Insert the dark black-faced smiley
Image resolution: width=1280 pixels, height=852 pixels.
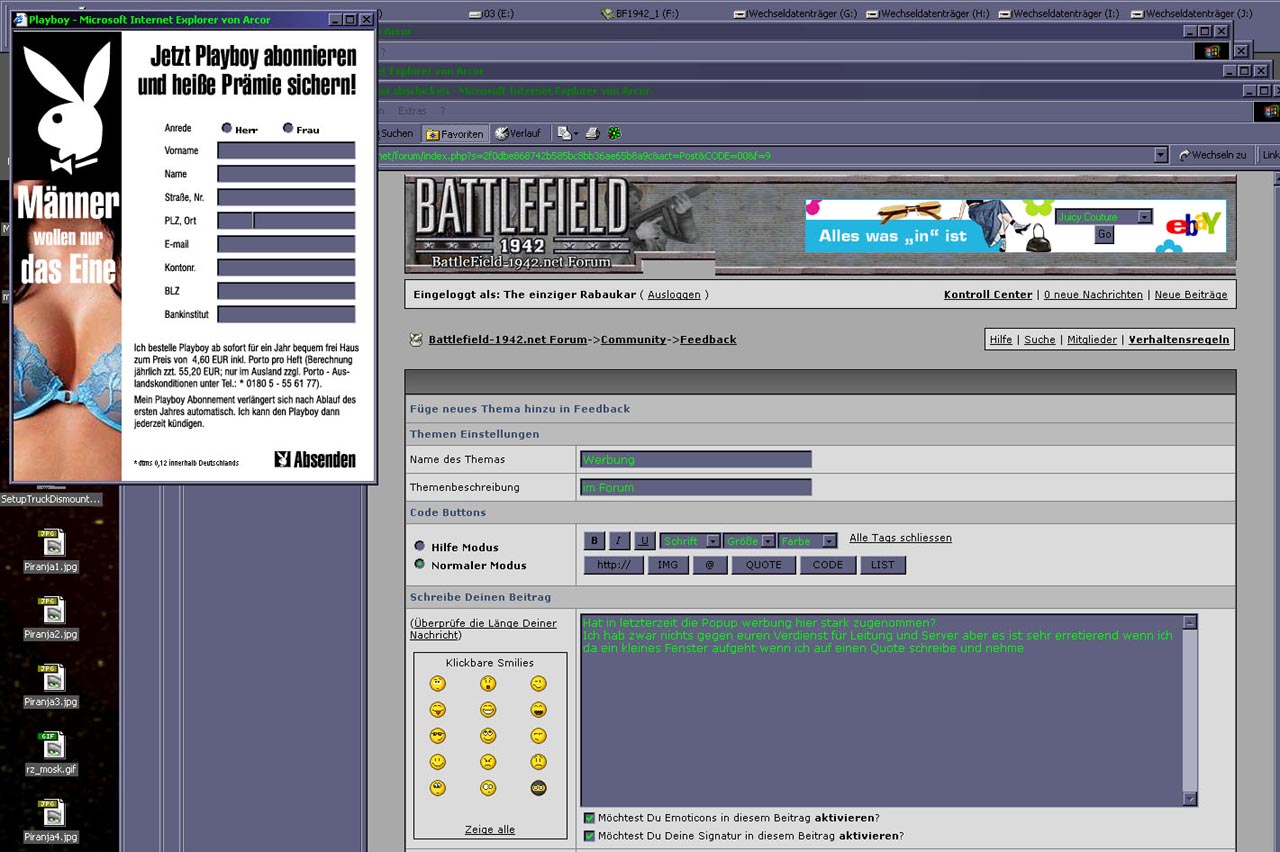(x=539, y=788)
